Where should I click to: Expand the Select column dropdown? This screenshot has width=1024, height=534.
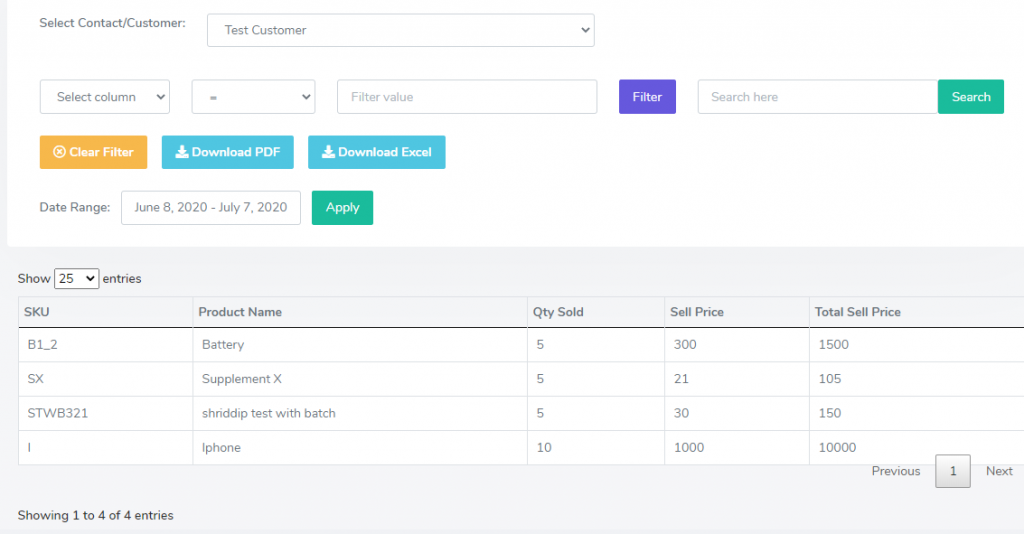(x=105, y=97)
